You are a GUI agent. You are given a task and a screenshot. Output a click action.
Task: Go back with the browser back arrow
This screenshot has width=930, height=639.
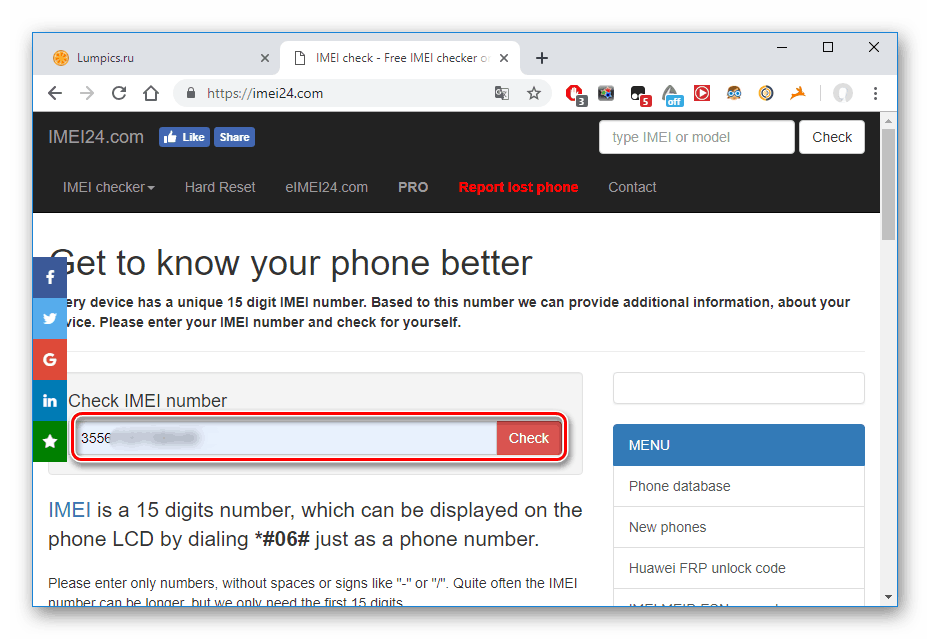click(x=55, y=93)
